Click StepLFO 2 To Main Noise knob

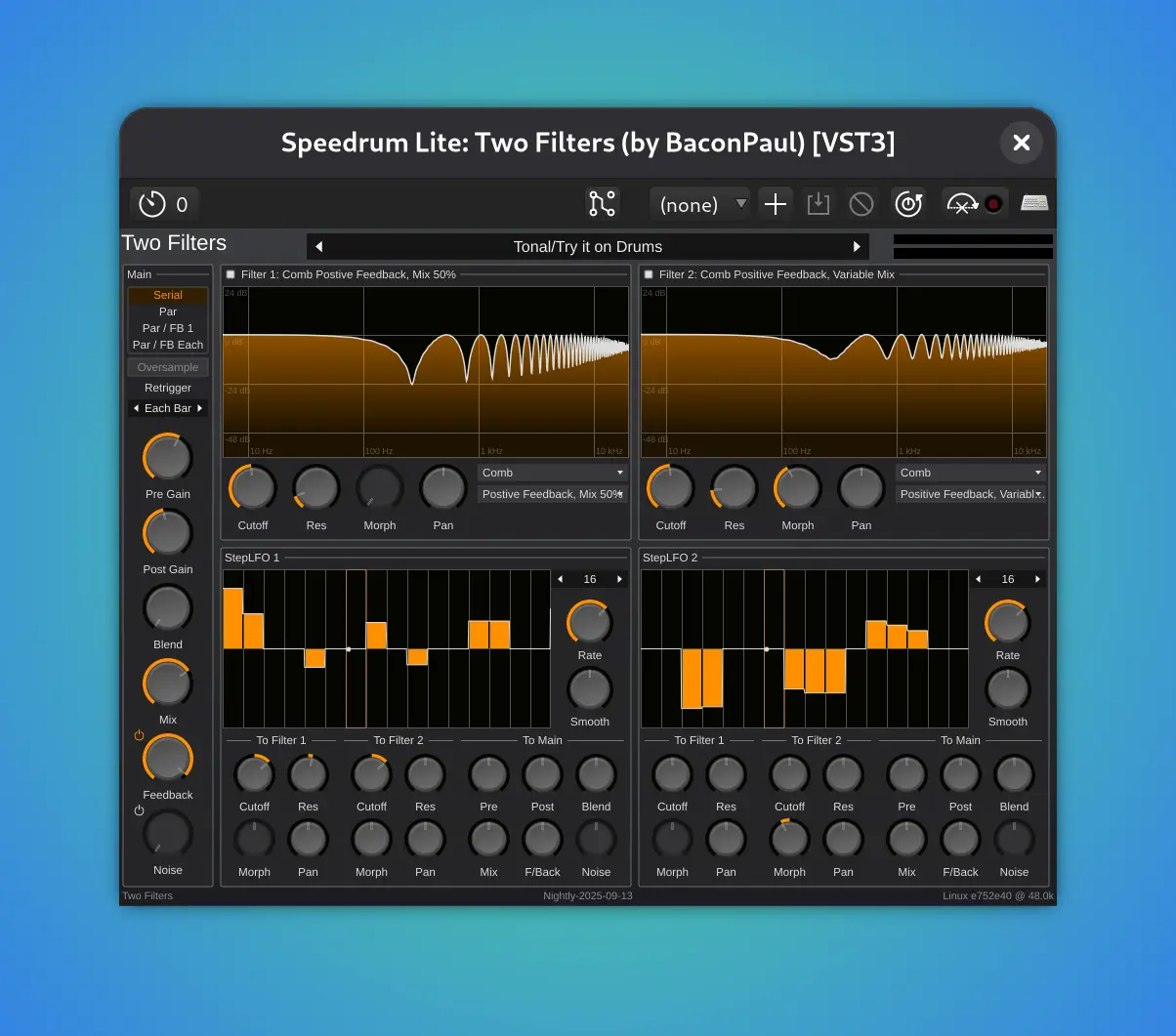click(x=1014, y=840)
